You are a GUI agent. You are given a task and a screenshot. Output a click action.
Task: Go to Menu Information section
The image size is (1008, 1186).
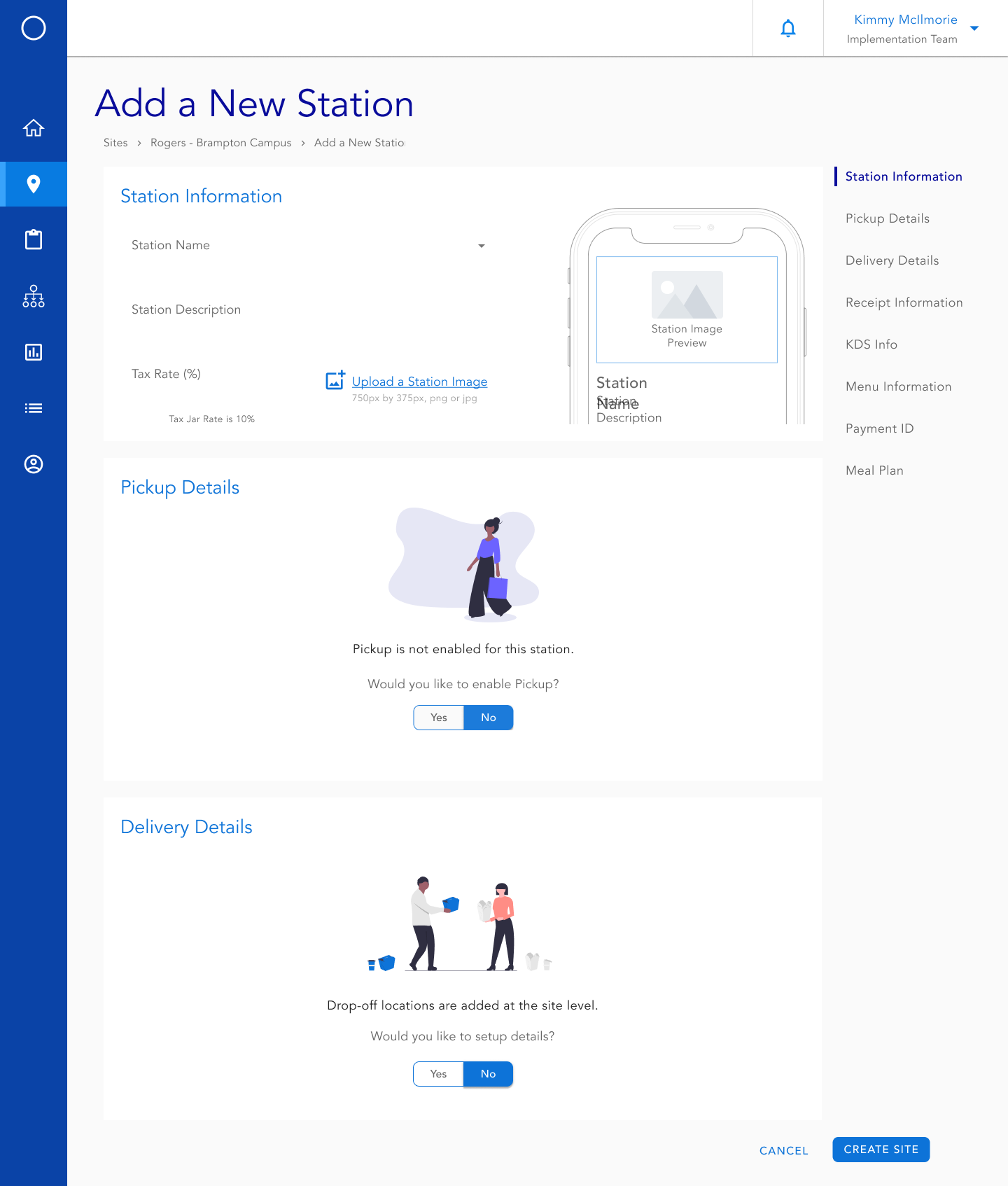click(899, 386)
